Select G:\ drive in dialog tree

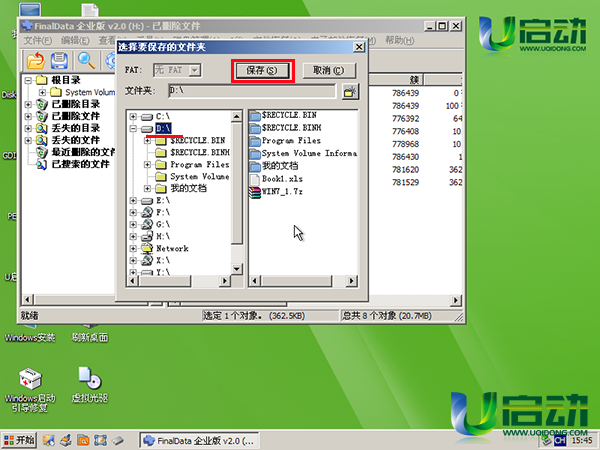click(163, 225)
